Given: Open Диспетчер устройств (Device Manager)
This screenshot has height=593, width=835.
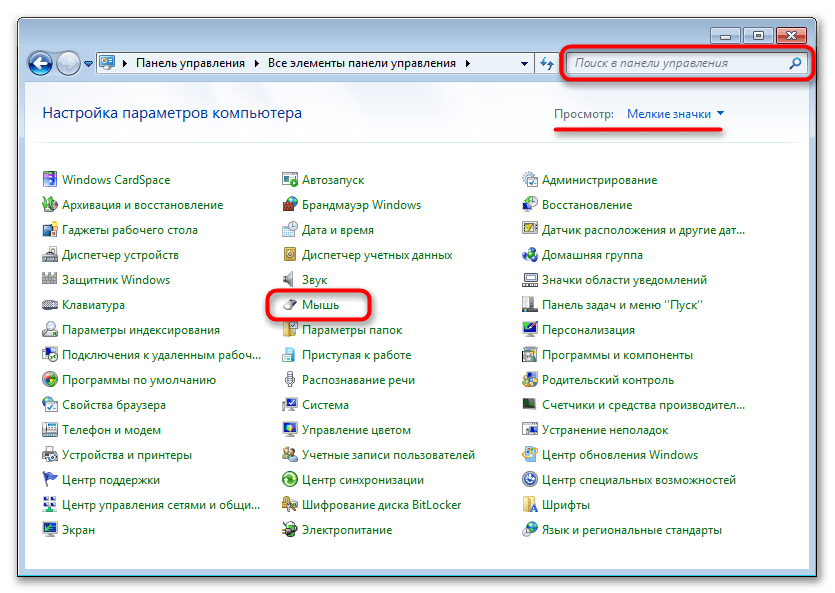Looking at the screenshot, I should [x=119, y=255].
